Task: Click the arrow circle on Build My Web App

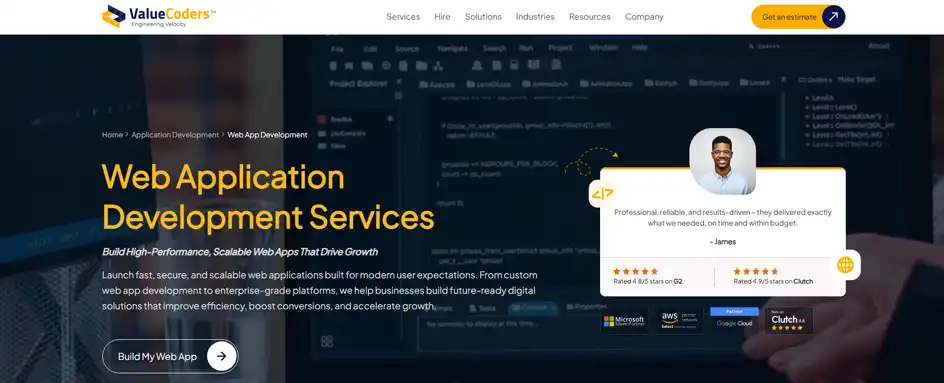Action: (222, 357)
